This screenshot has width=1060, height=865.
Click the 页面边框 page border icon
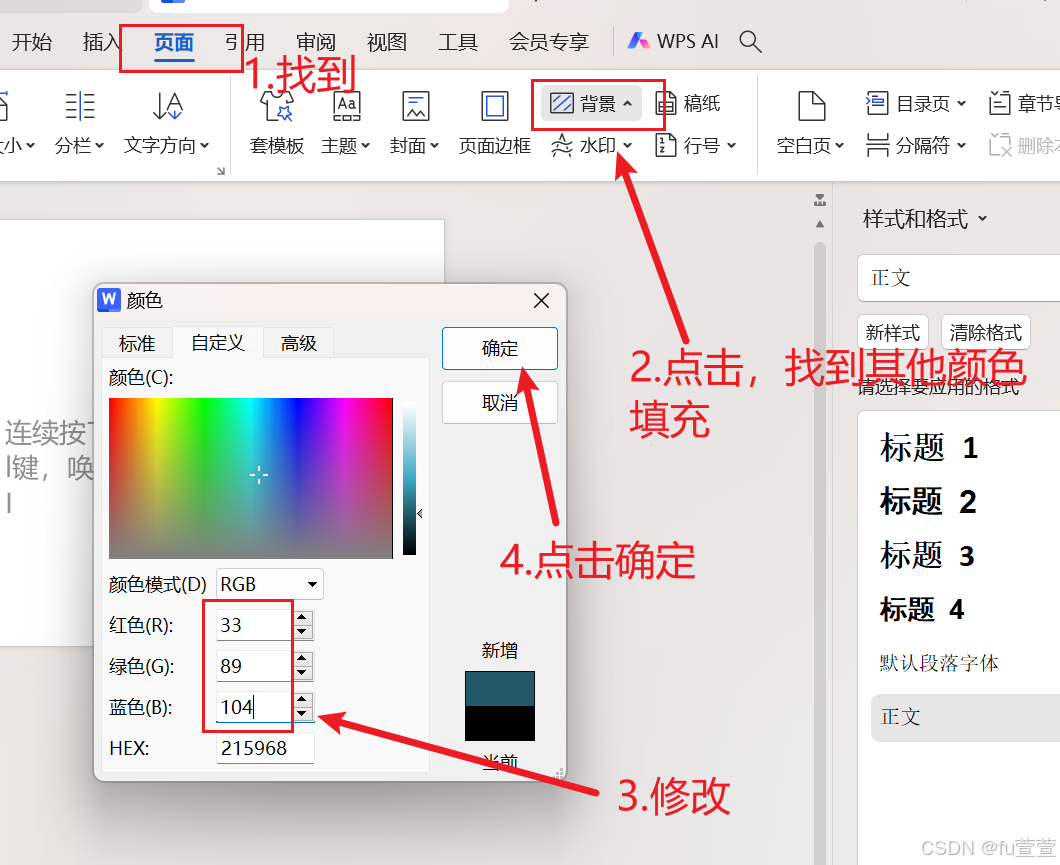(x=495, y=106)
